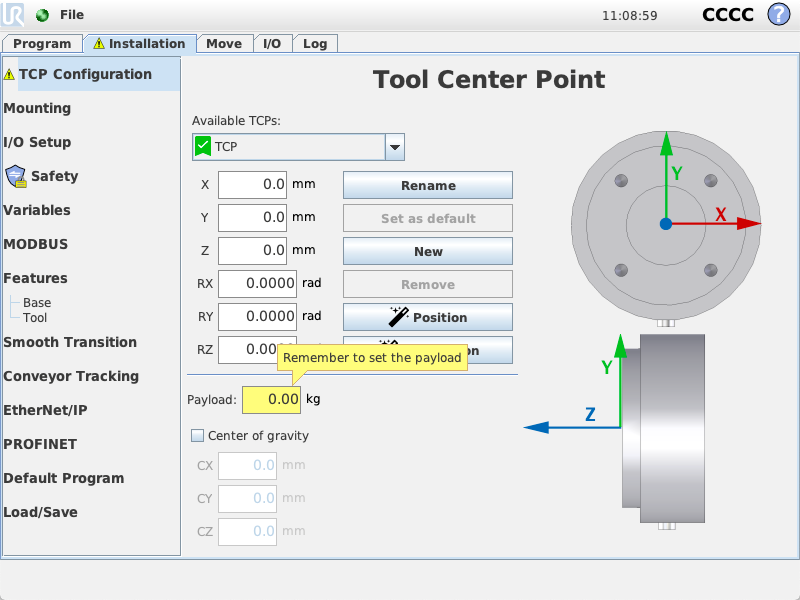The width and height of the screenshot is (800, 600).
Task: Click the wand icon on Position button
Action: pyautogui.click(x=399, y=317)
